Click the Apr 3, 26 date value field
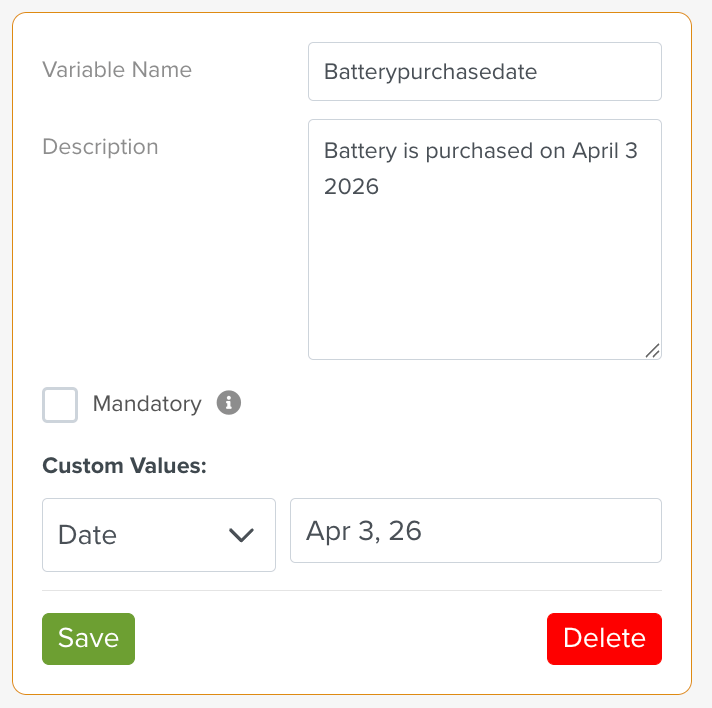The width and height of the screenshot is (712, 708). point(475,531)
